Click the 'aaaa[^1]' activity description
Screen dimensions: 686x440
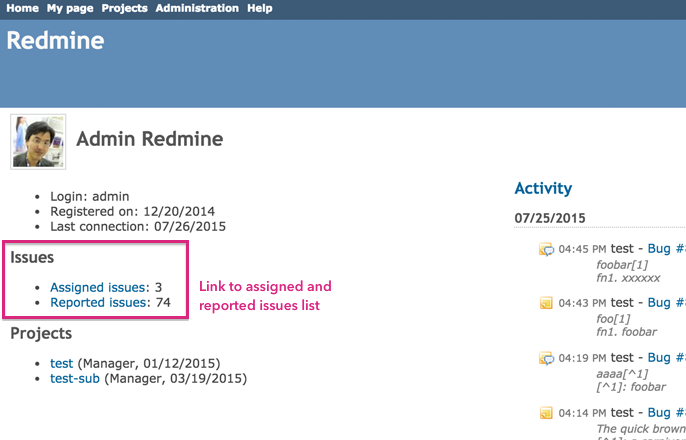click(x=622, y=374)
